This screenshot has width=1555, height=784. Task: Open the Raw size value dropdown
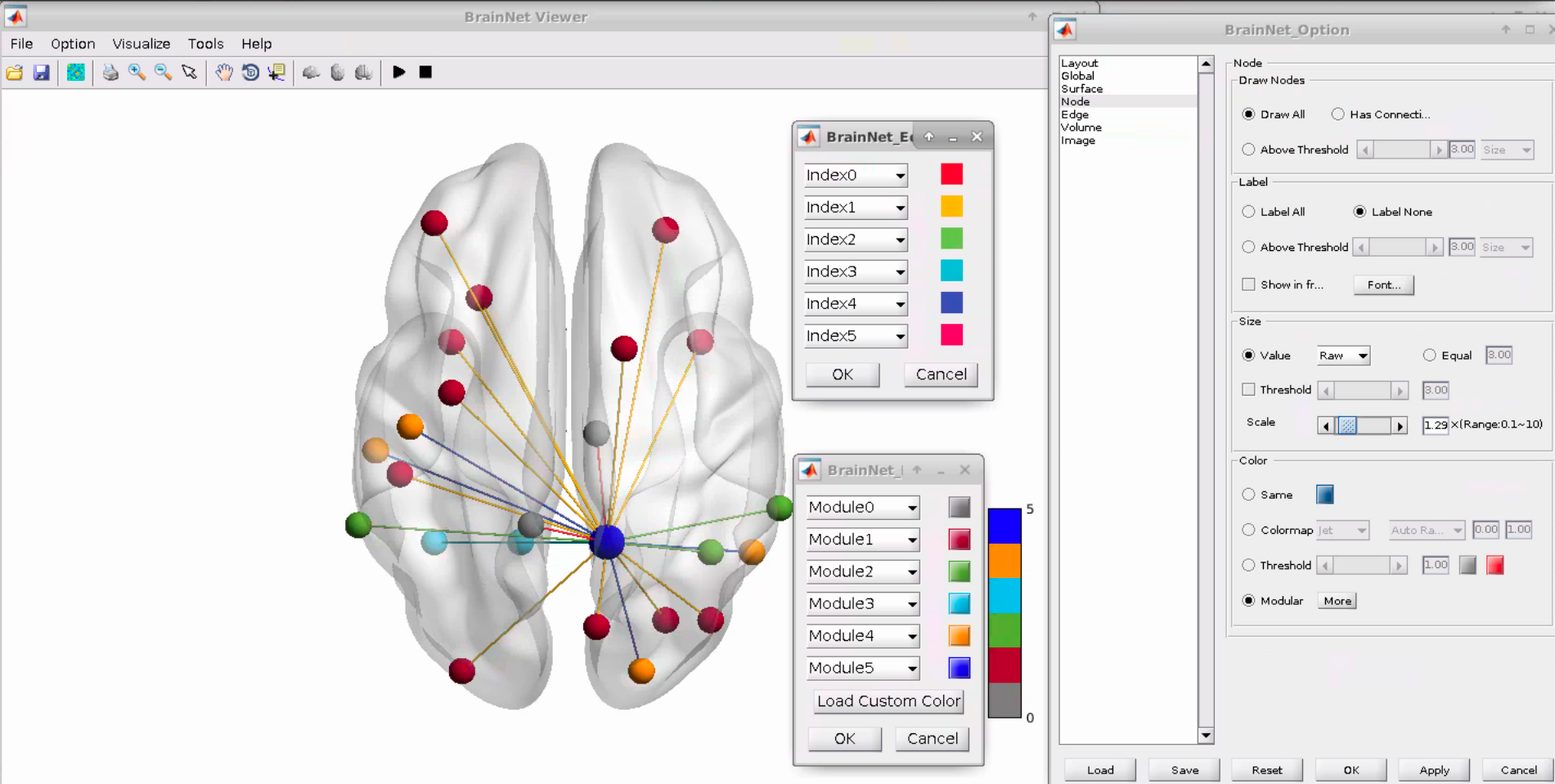tap(1343, 356)
